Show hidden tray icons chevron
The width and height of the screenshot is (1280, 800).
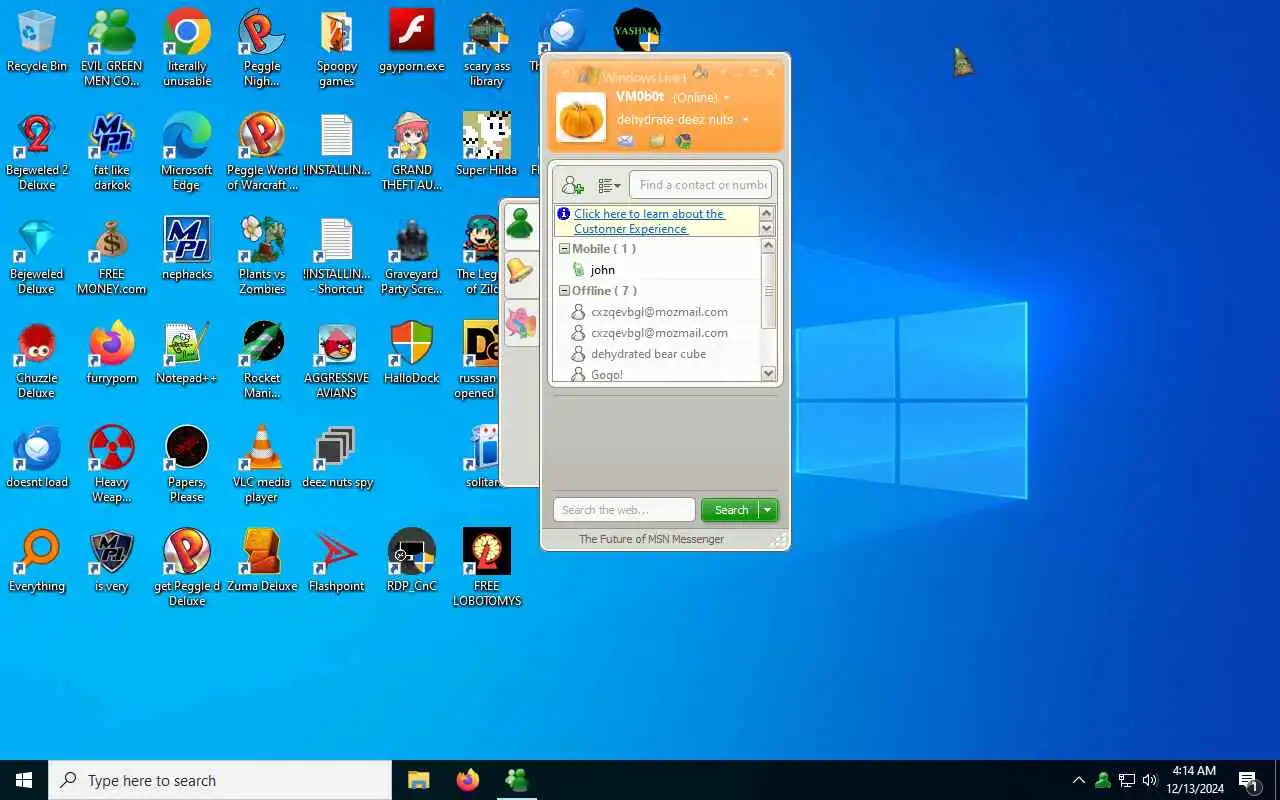(x=1078, y=780)
